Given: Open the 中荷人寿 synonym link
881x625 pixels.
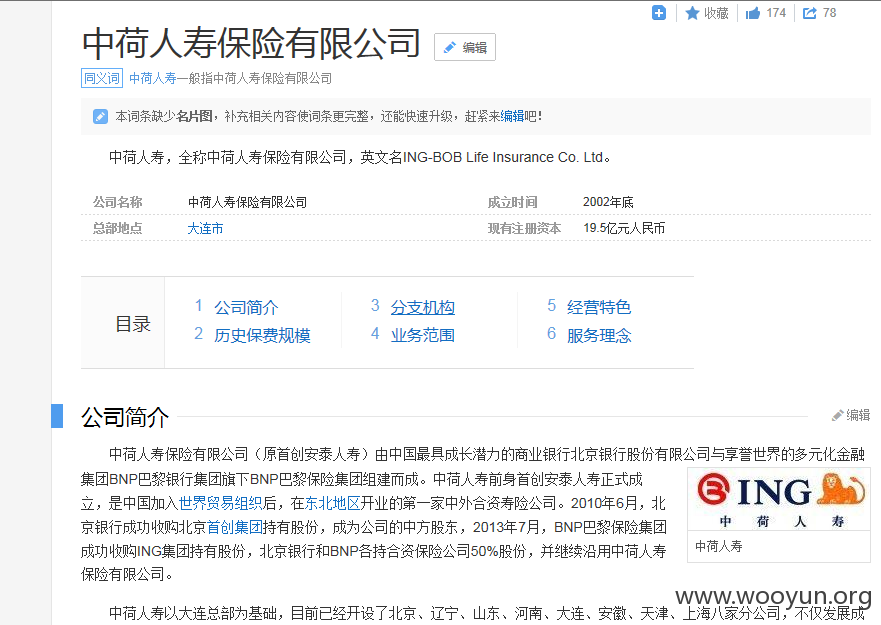Looking at the screenshot, I should click(x=153, y=78).
